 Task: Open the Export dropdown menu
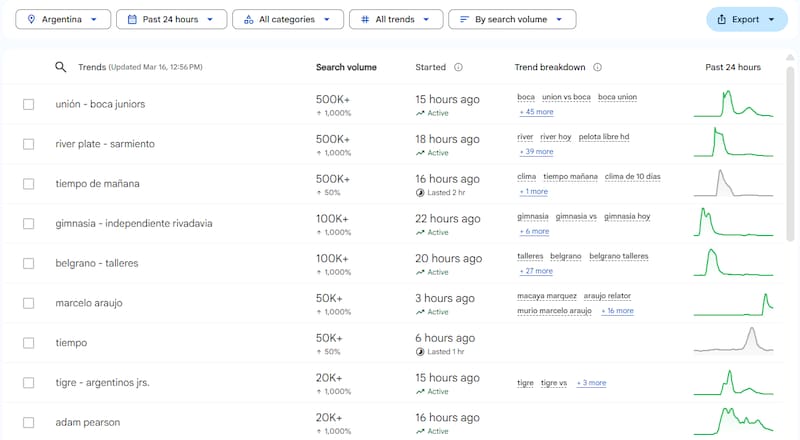(x=747, y=19)
